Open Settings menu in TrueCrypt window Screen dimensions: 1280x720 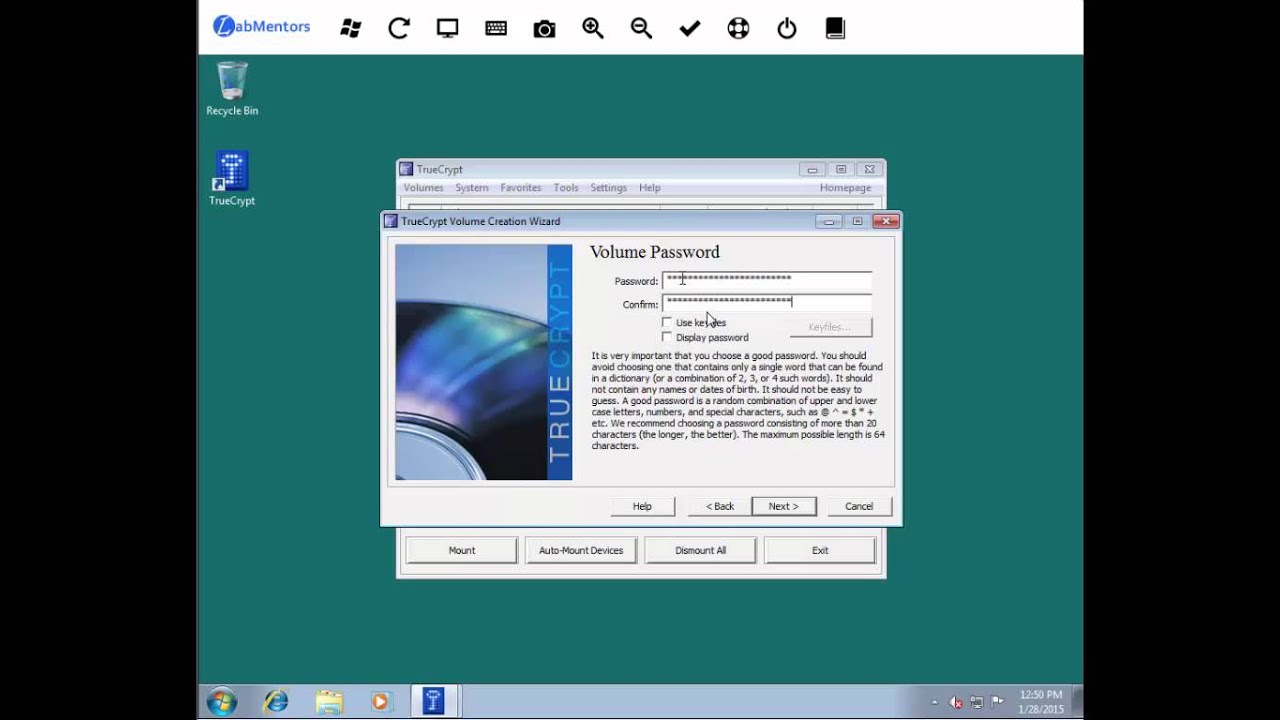click(x=608, y=188)
